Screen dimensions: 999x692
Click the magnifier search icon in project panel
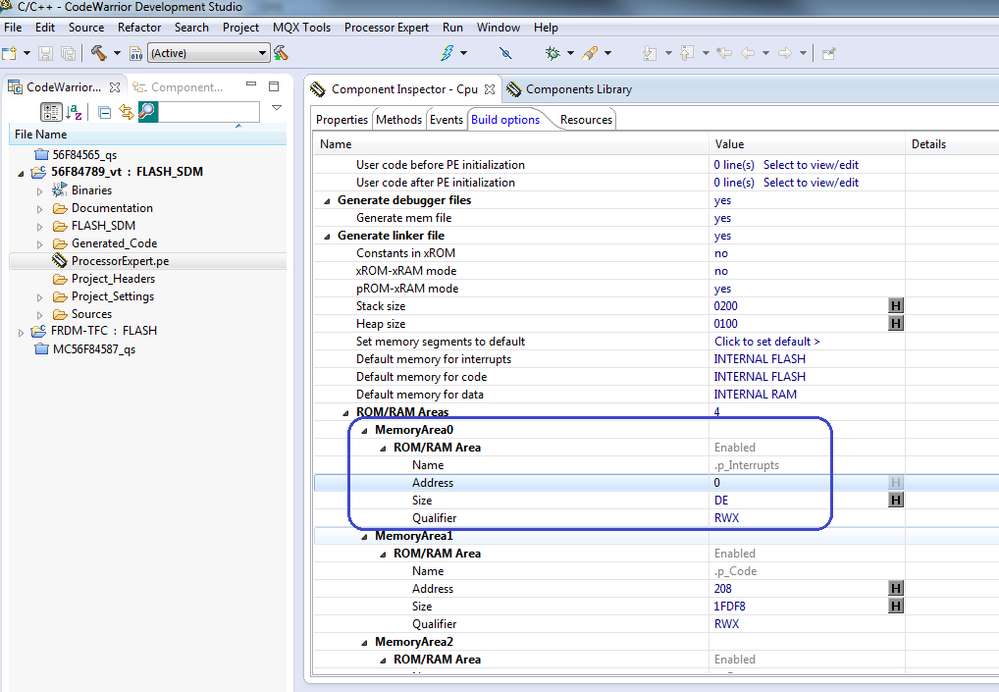coord(147,112)
